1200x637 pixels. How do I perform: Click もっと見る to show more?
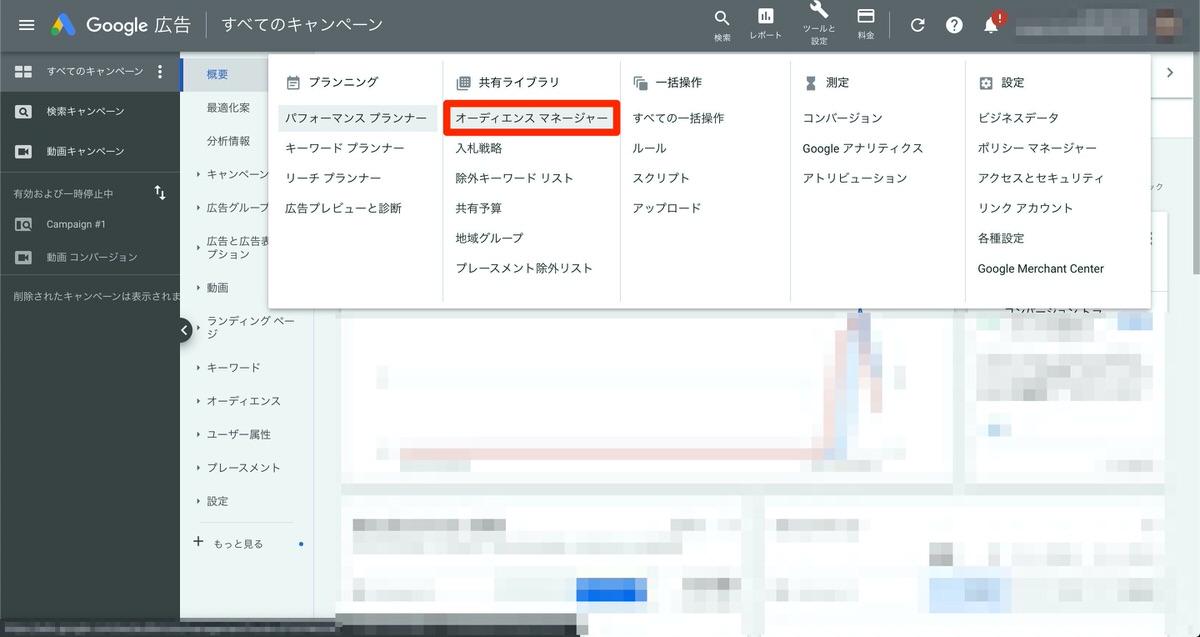[238, 544]
